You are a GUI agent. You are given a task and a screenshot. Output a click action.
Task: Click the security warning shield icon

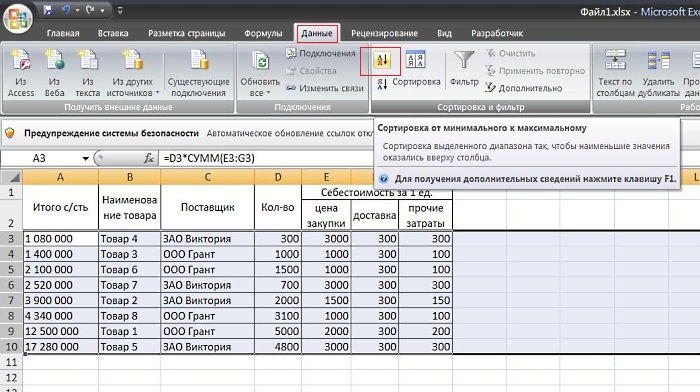click(x=10, y=133)
